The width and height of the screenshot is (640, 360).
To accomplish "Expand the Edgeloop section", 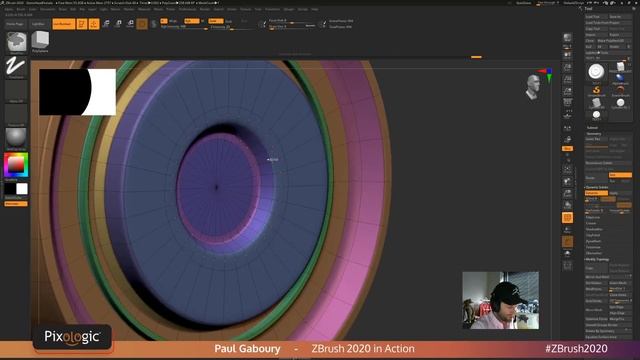I will pyautogui.click(x=593, y=217).
